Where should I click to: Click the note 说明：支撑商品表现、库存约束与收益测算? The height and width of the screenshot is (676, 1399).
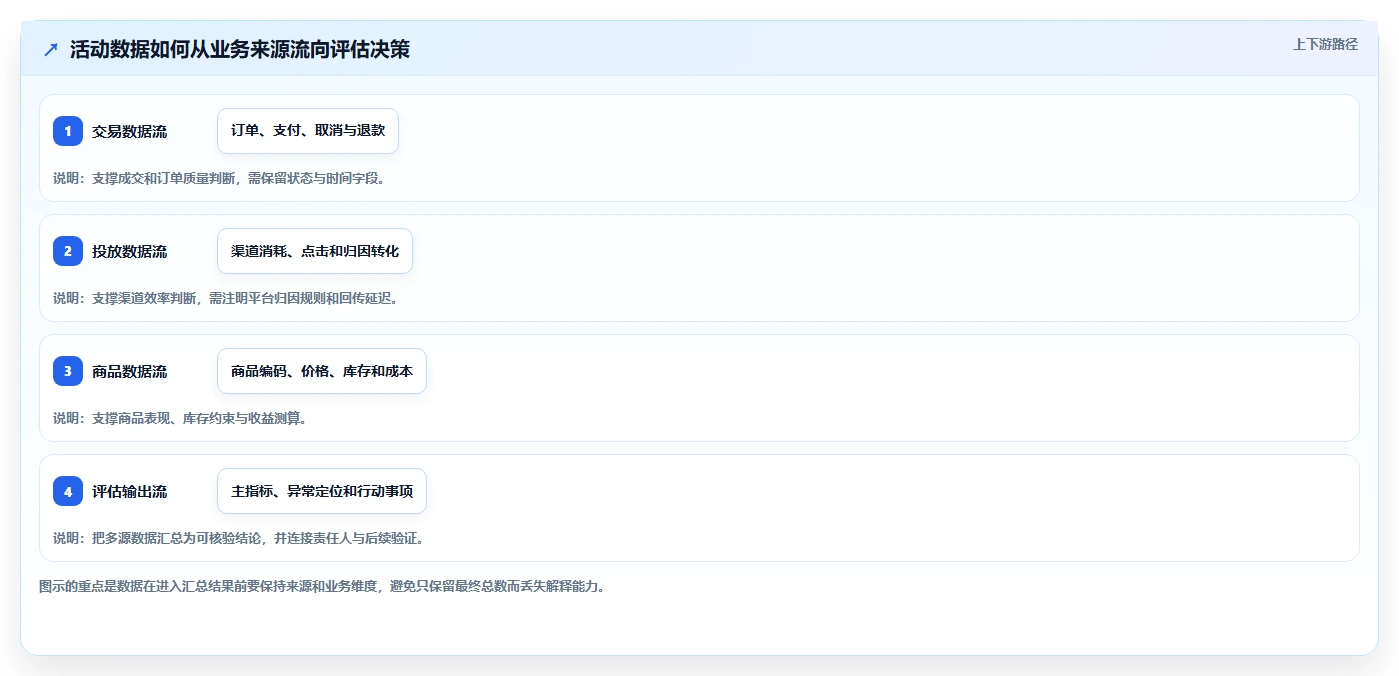pos(180,418)
